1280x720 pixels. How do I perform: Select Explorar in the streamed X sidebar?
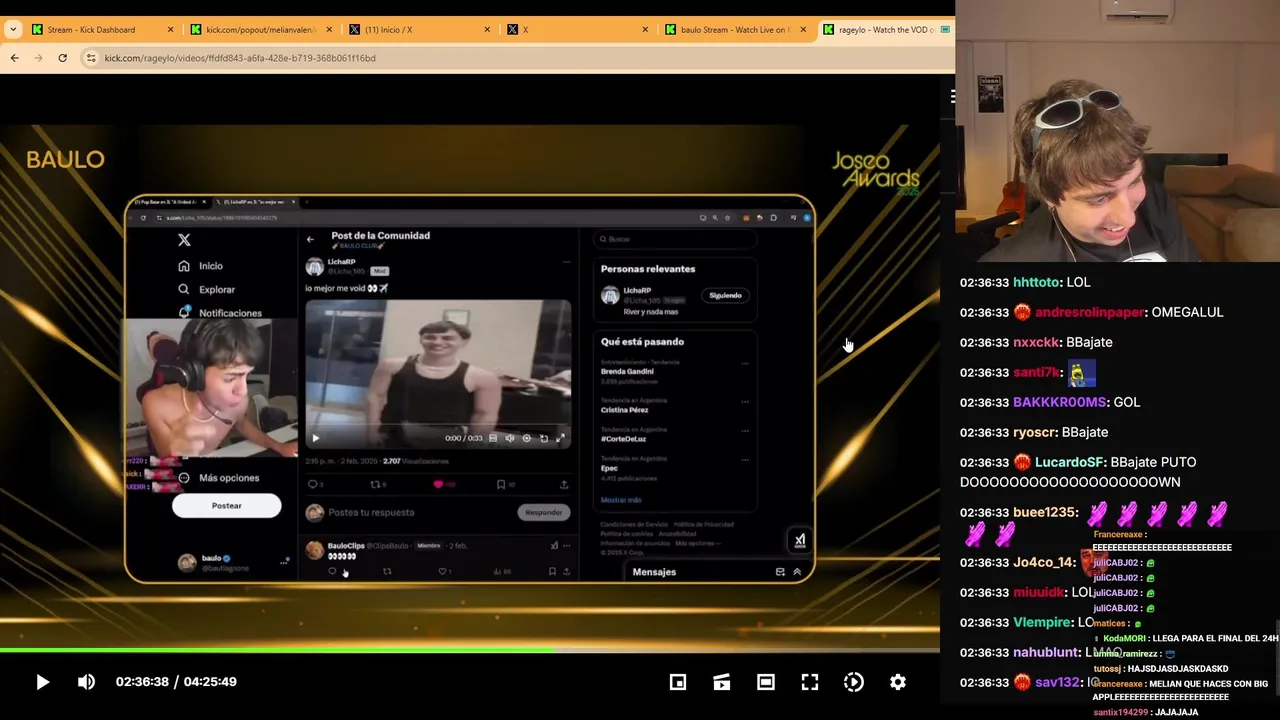pyautogui.click(x=207, y=289)
